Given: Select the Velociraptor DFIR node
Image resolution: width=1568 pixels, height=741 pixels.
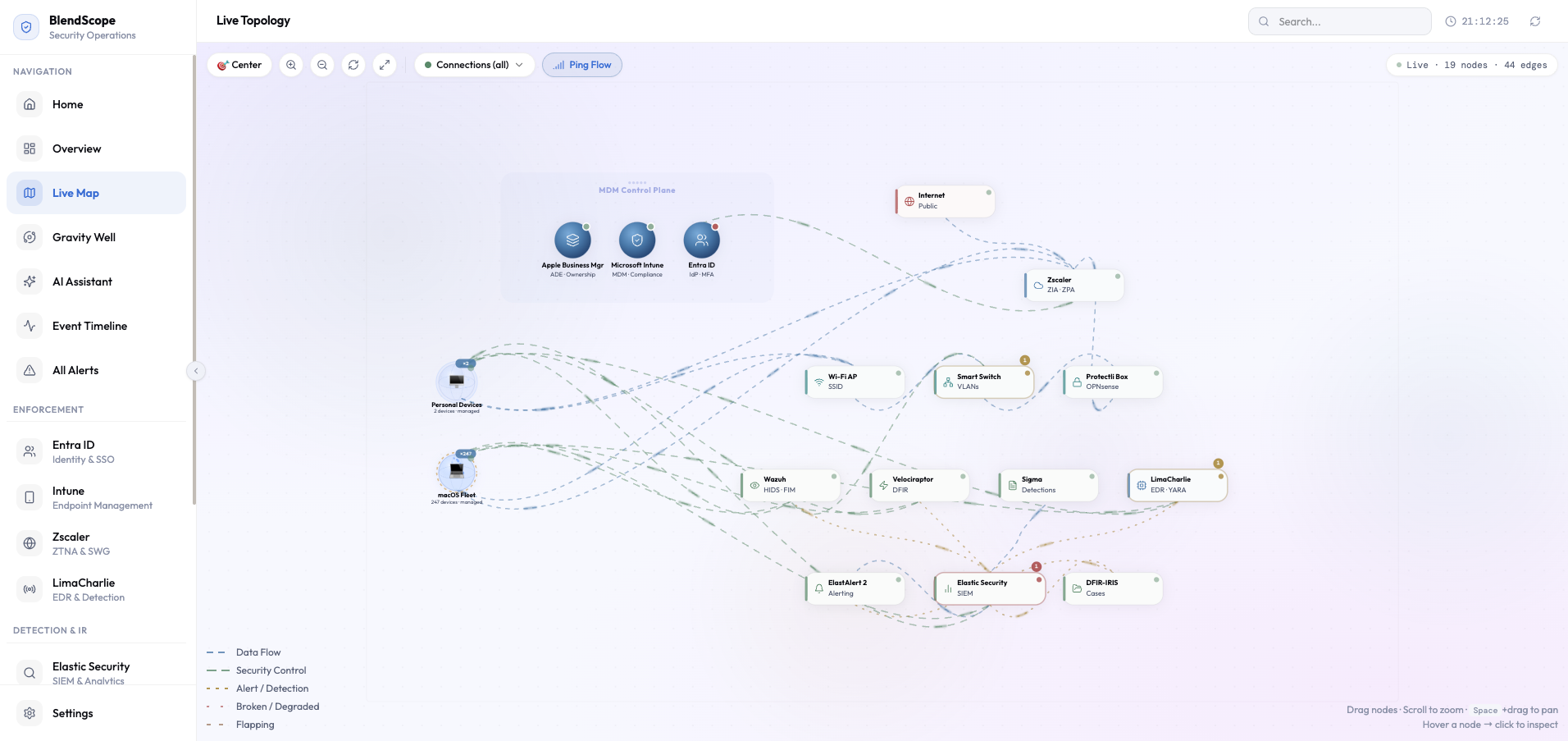Looking at the screenshot, I should [x=918, y=485].
